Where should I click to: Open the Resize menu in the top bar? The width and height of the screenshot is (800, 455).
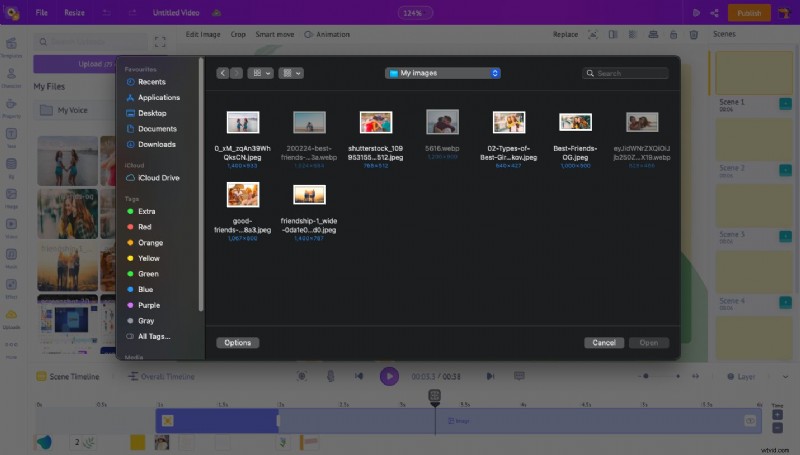75,13
